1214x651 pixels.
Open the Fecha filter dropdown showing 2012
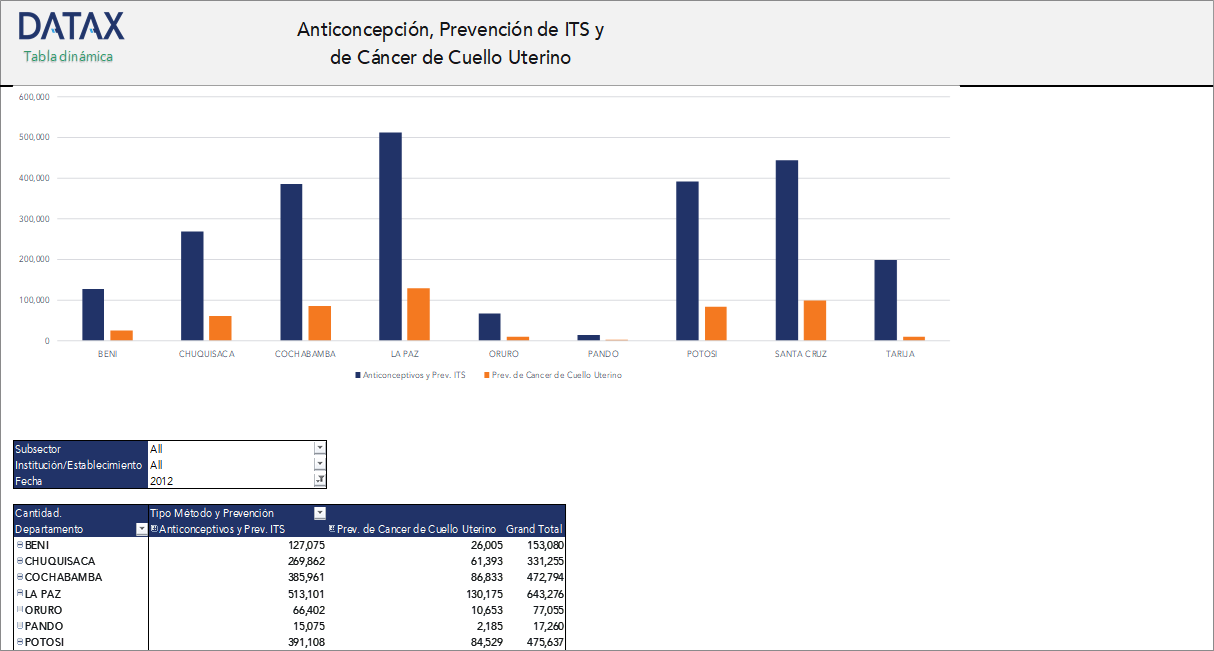point(320,480)
